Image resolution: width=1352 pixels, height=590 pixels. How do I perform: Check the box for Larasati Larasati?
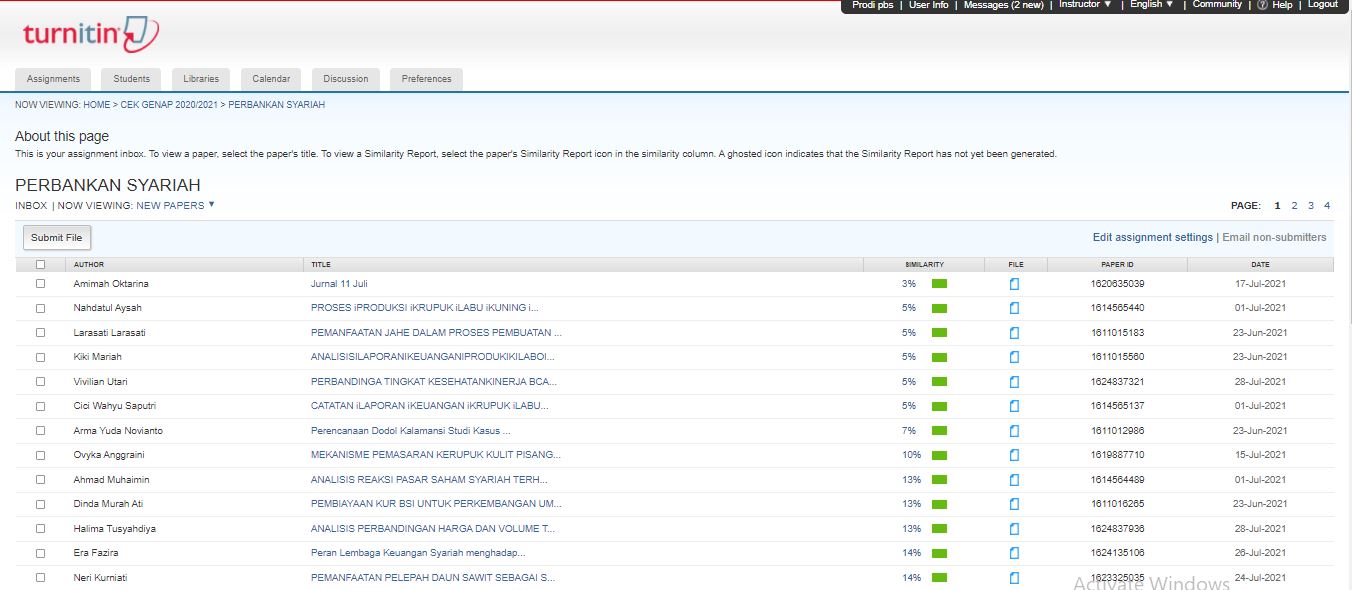point(41,333)
